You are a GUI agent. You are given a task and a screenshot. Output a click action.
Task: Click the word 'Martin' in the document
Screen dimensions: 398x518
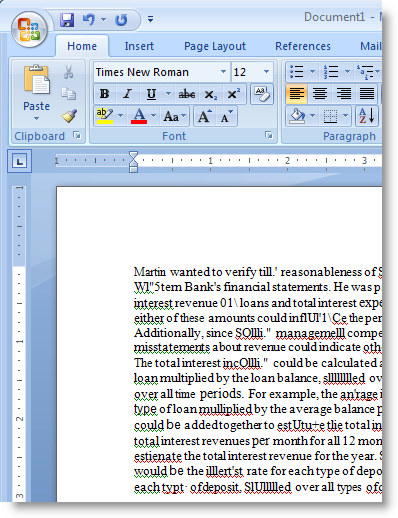tap(150, 272)
